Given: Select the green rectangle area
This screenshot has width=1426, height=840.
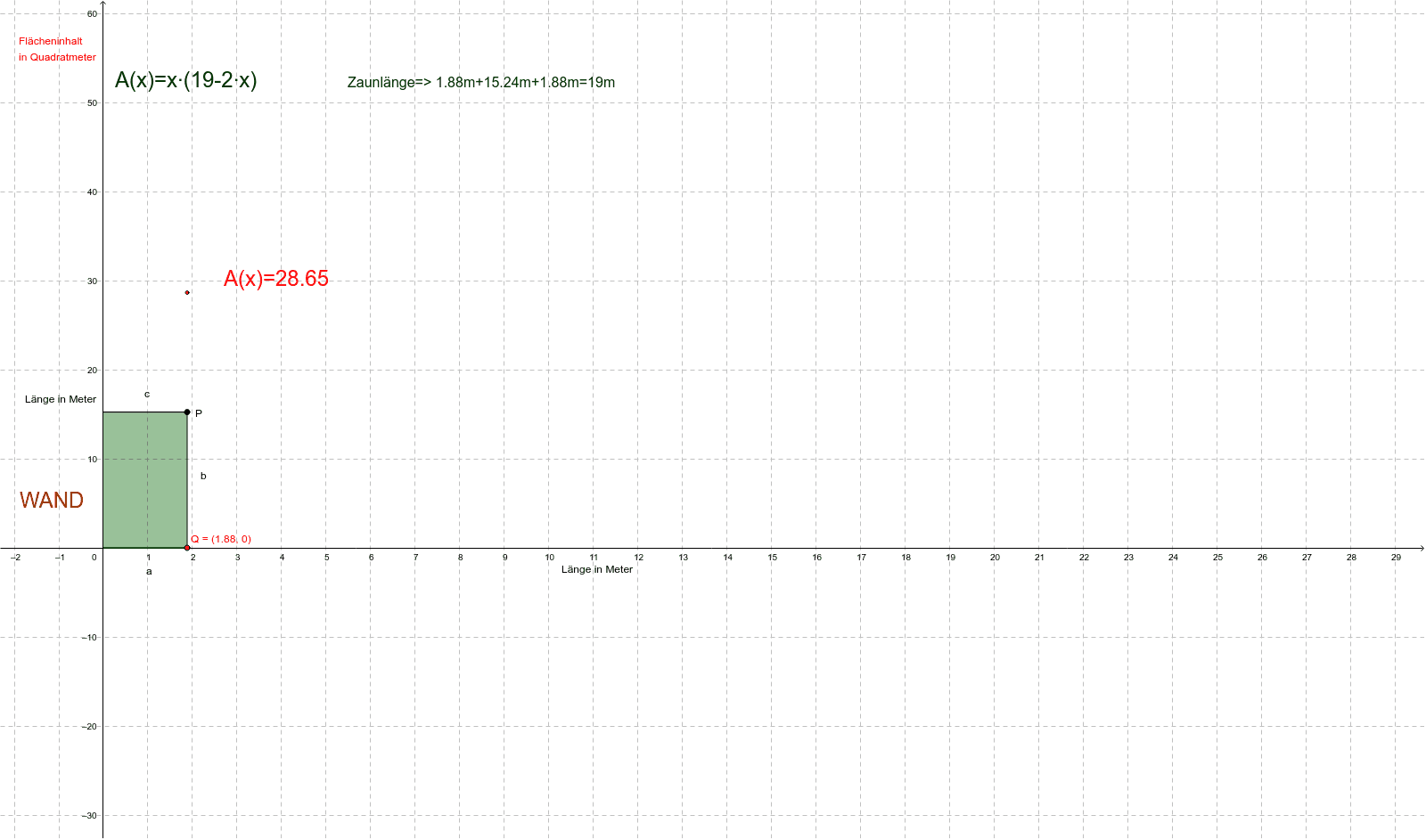Looking at the screenshot, I should (145, 480).
